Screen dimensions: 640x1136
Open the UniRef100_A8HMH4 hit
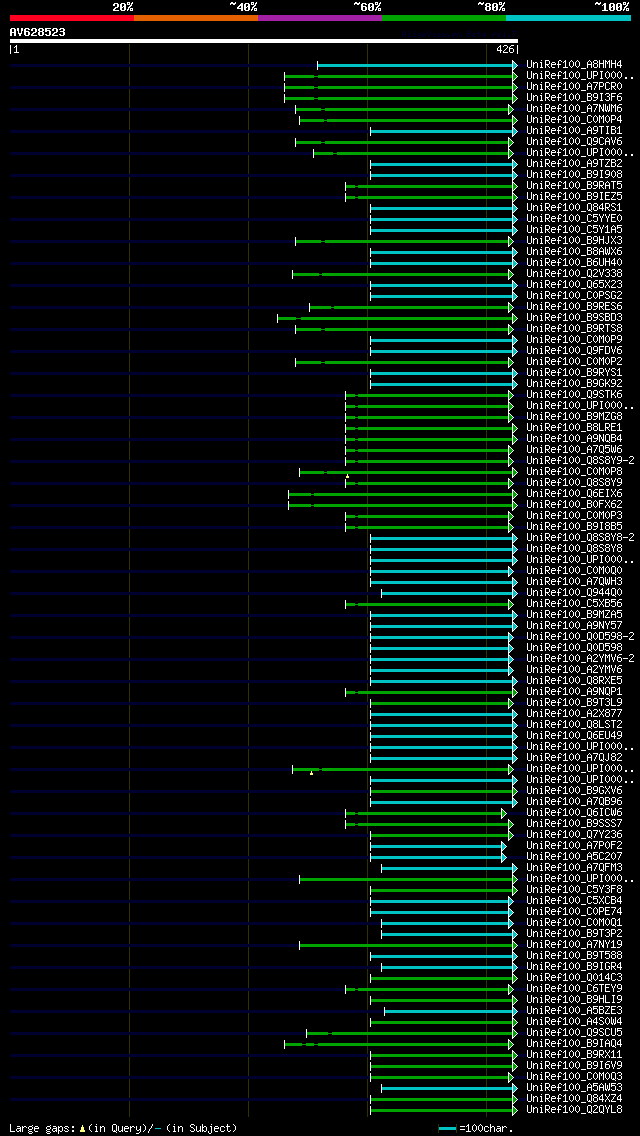574,64
